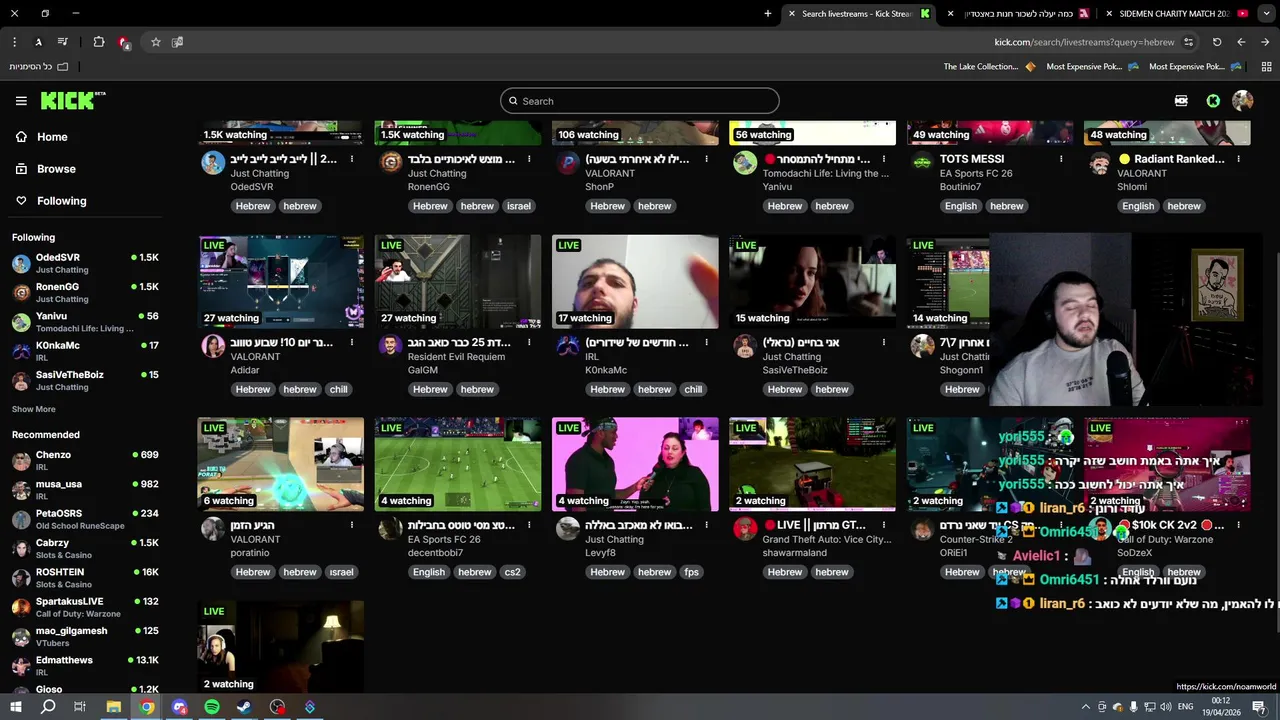Click the ENG language indicator in tray

[1186, 707]
